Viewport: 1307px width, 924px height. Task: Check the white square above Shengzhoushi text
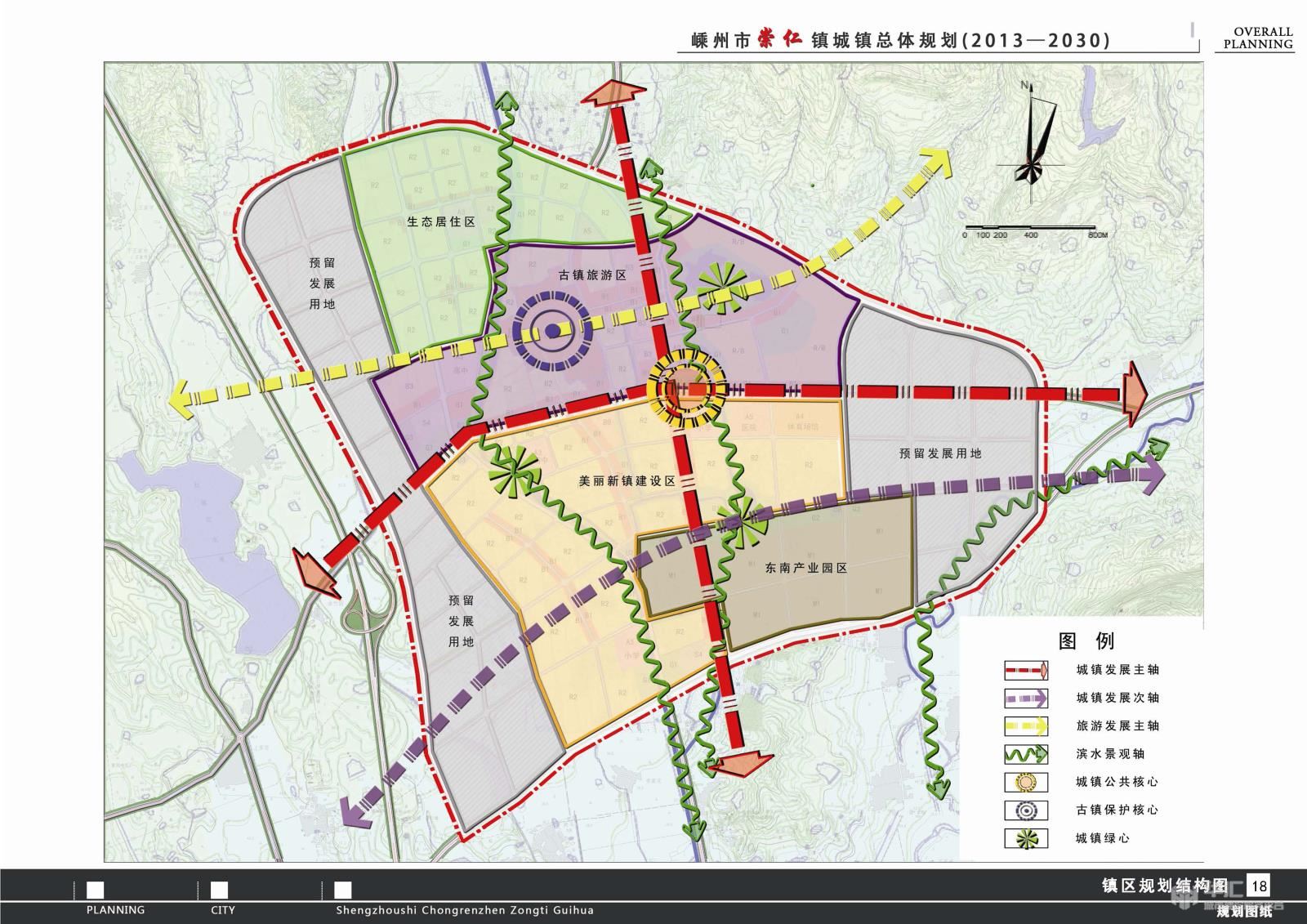click(343, 890)
